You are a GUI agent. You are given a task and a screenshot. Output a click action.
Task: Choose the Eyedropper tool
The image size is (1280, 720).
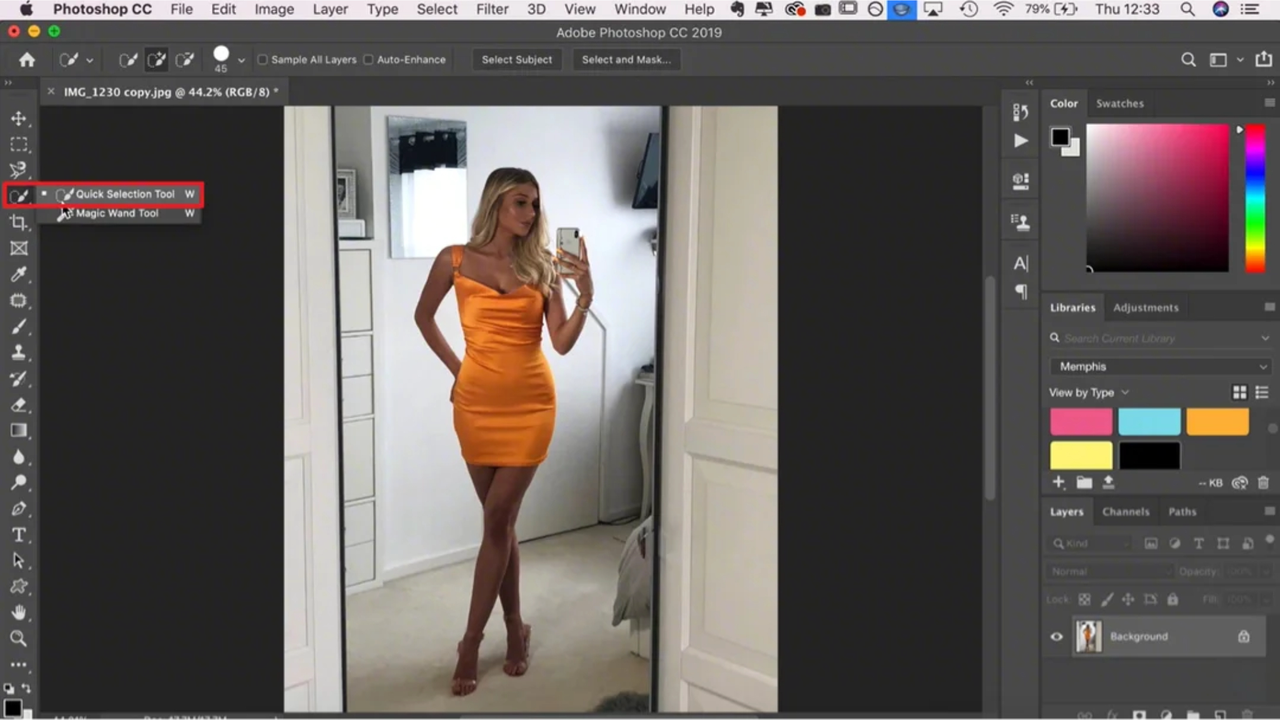pos(19,275)
